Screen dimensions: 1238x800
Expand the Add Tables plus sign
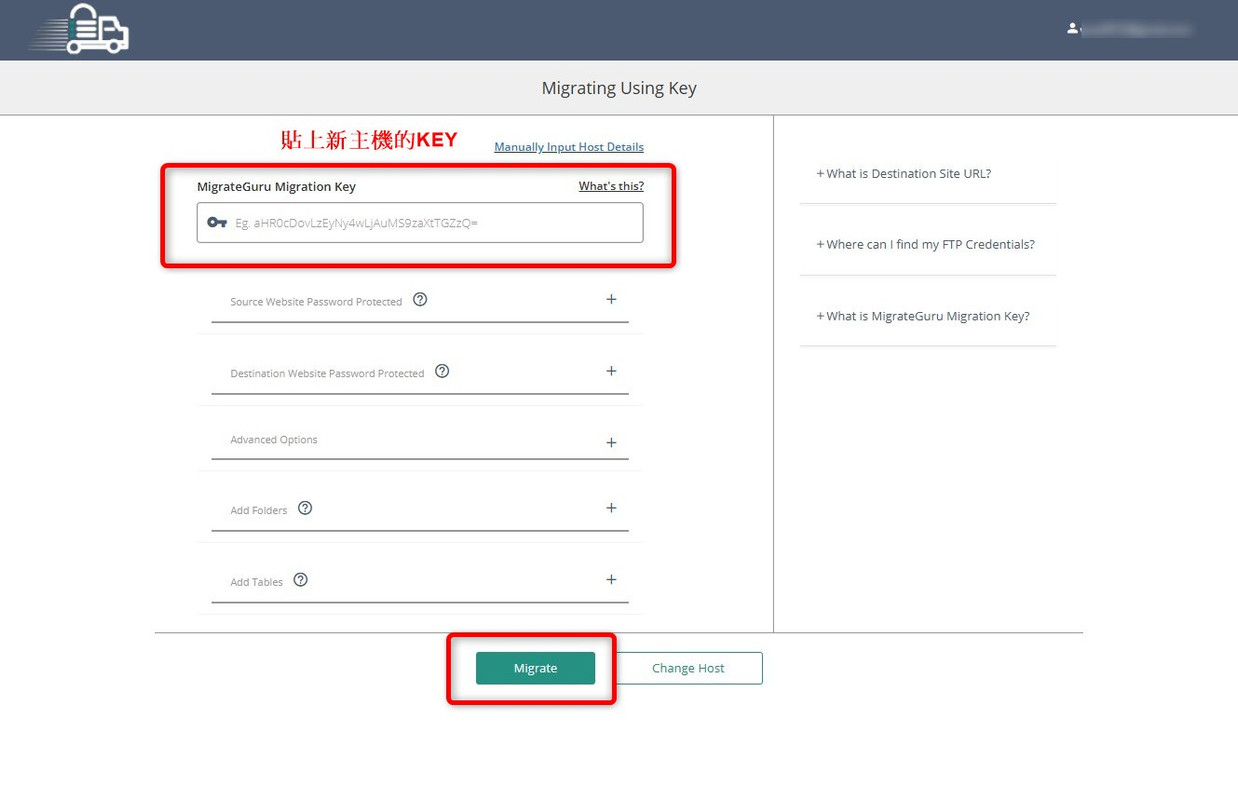[x=611, y=580]
